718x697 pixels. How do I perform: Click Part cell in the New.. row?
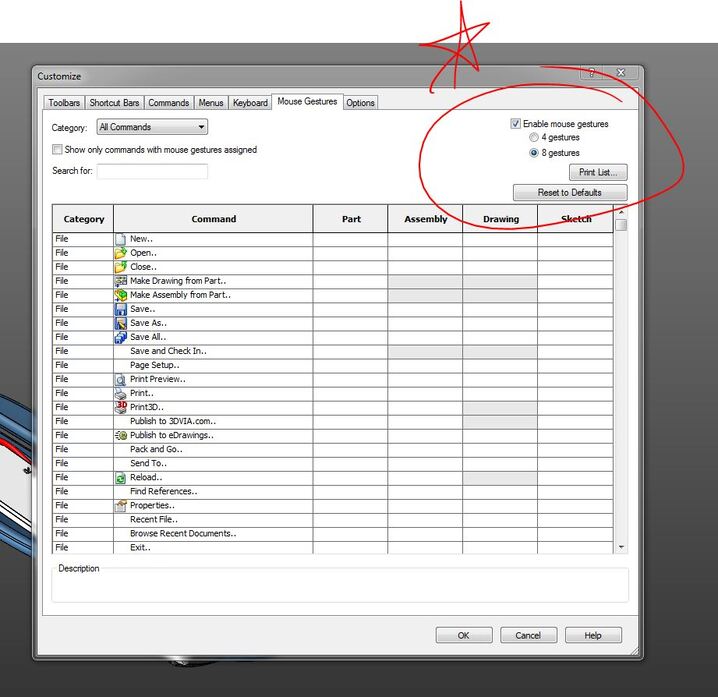click(x=351, y=239)
